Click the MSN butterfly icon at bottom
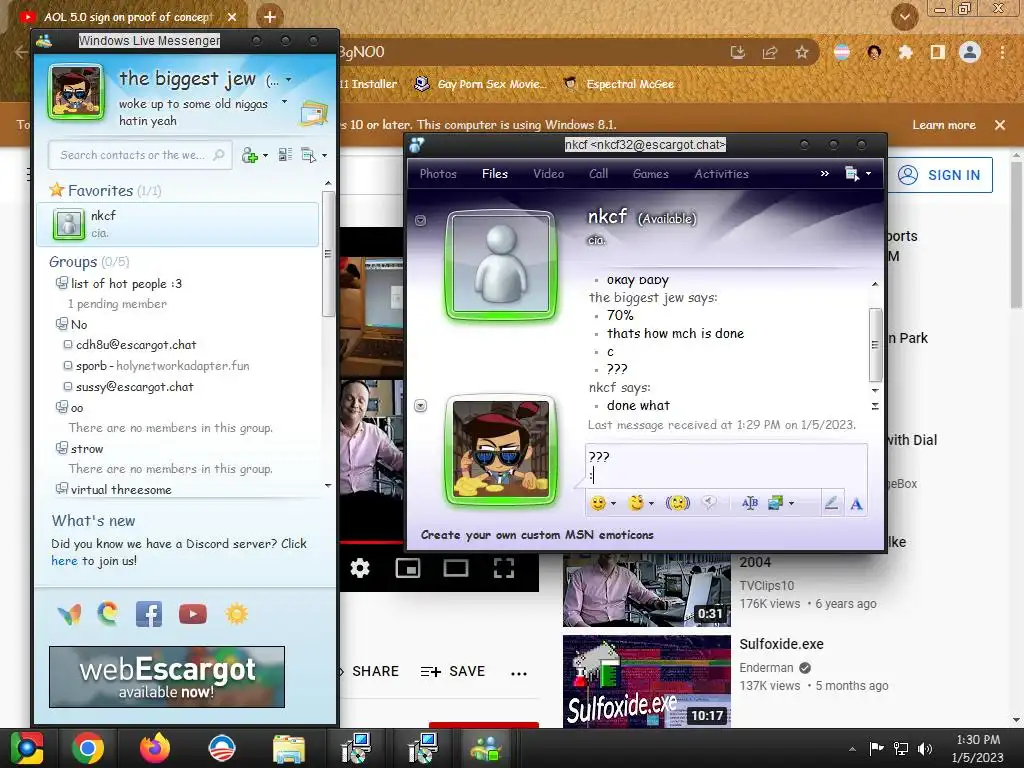The height and width of the screenshot is (768, 1024). pos(69,615)
